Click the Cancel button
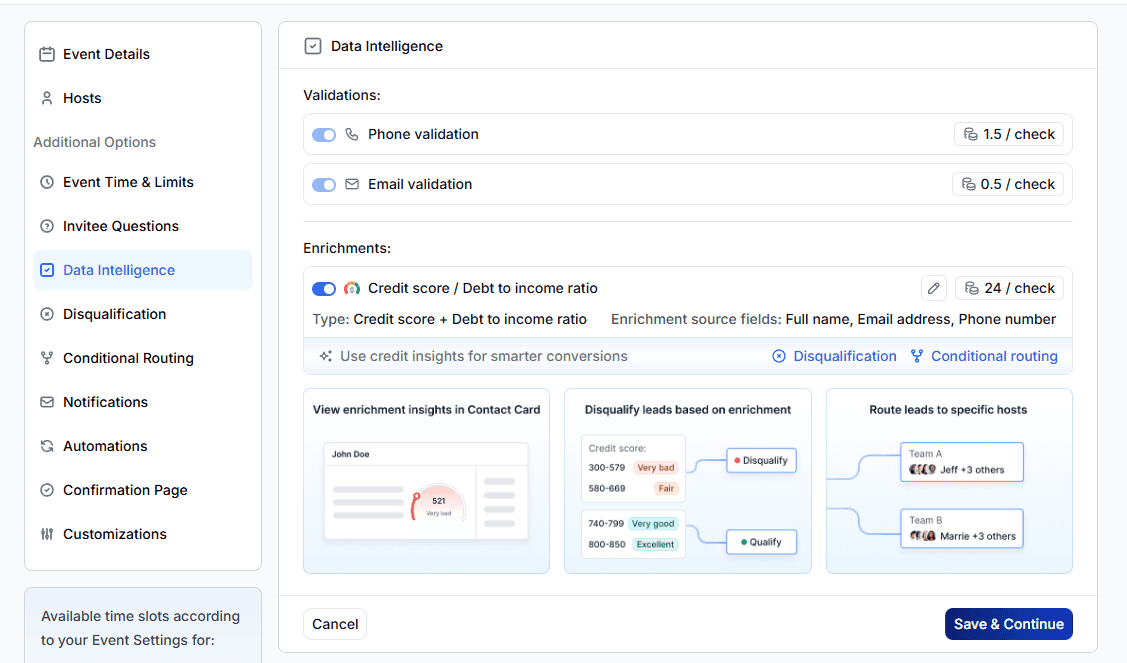This screenshot has height=663, width=1127. [x=335, y=624]
